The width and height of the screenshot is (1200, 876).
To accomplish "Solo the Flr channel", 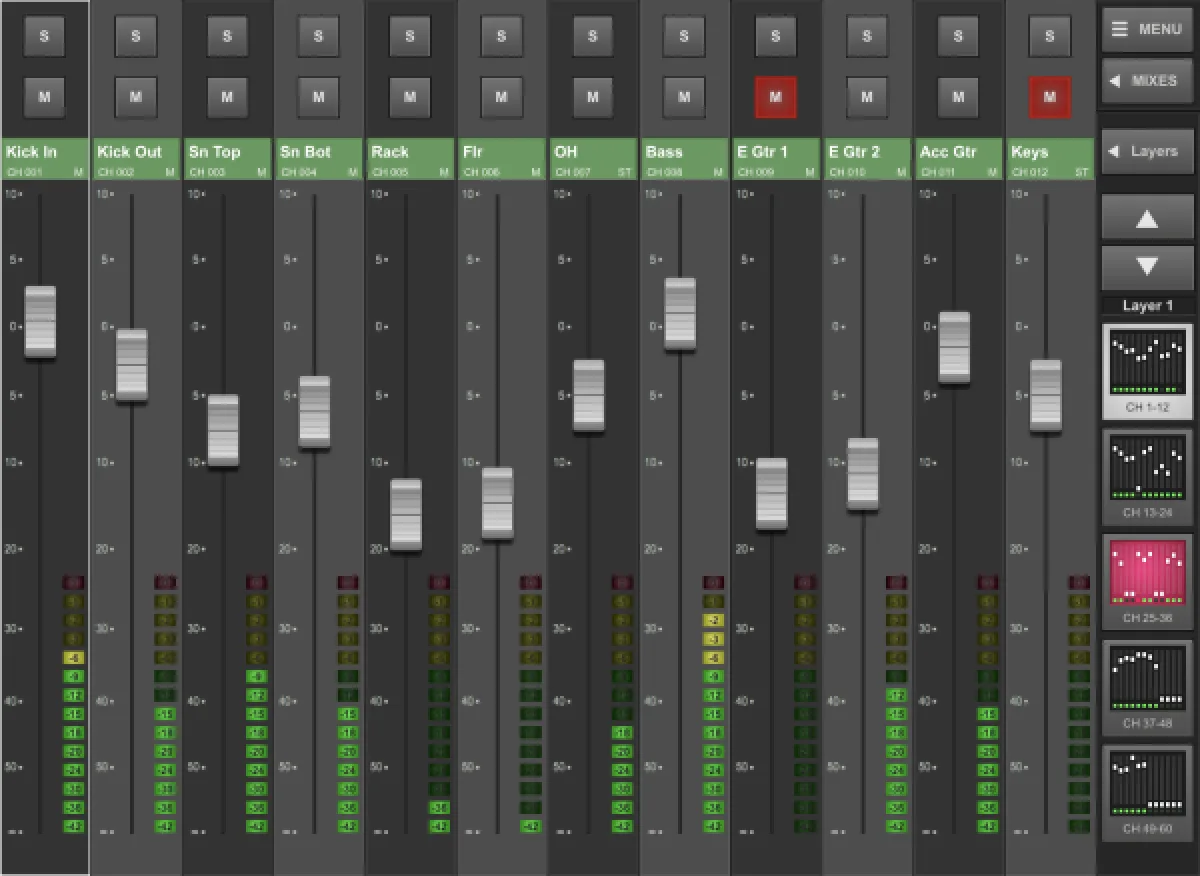I will click(x=501, y=36).
